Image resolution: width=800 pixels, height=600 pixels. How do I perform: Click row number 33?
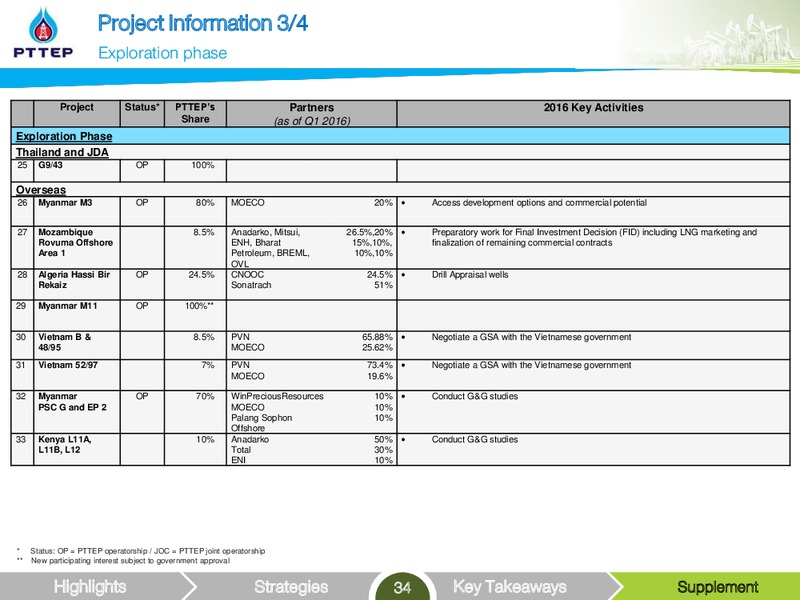pos(22,439)
